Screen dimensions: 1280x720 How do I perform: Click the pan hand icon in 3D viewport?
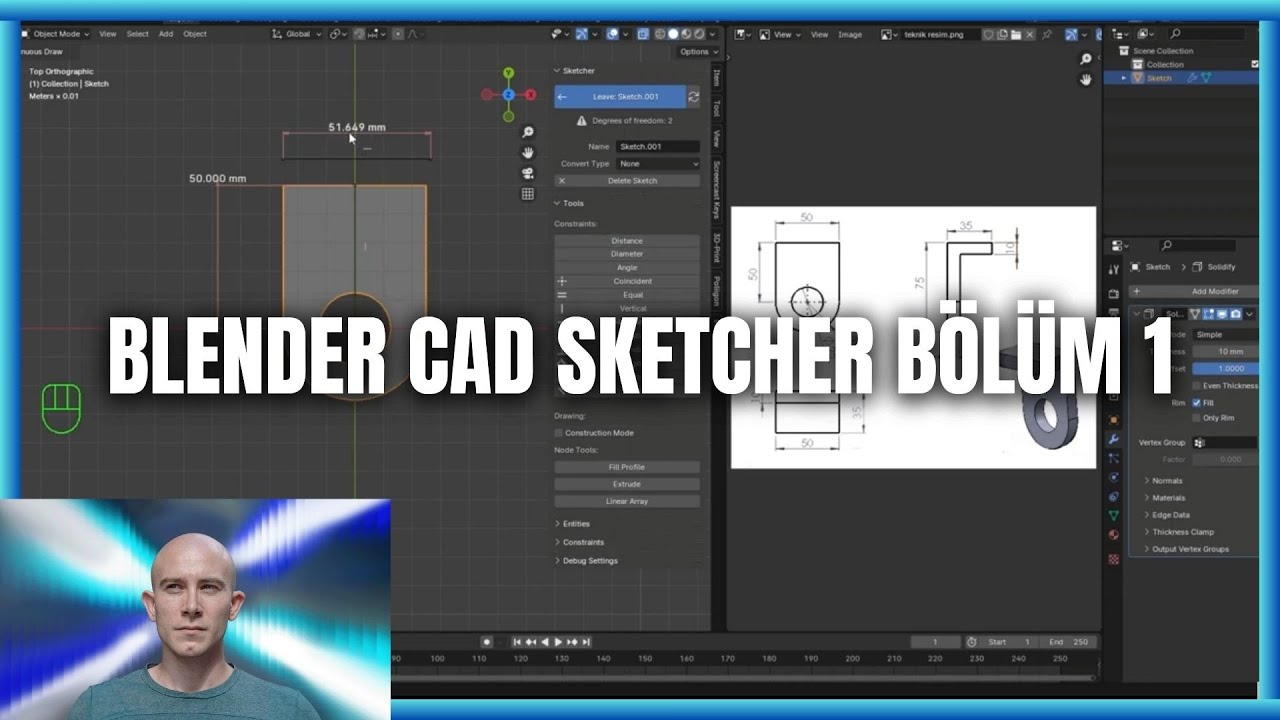pos(528,152)
